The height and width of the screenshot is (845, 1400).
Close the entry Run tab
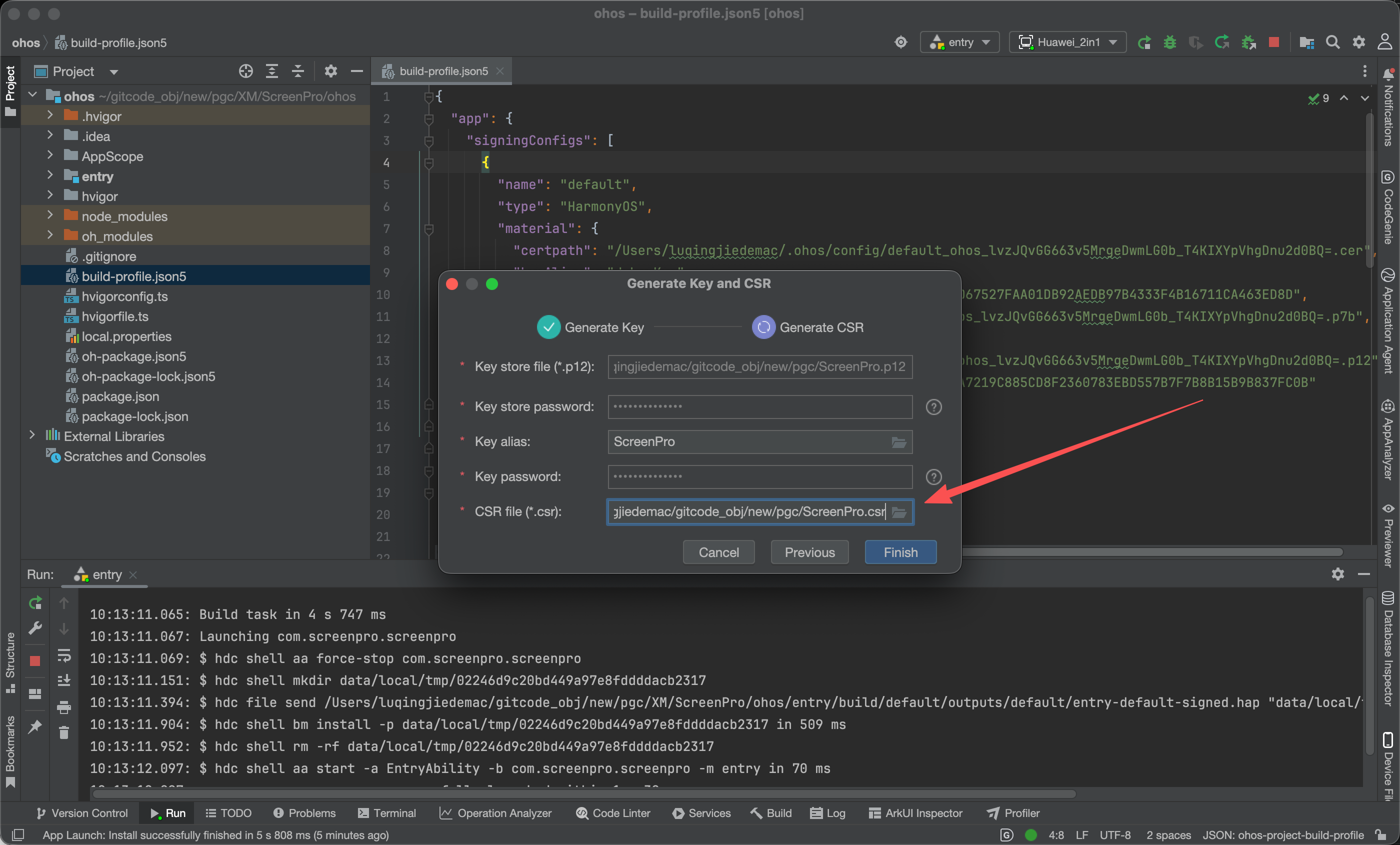pos(133,575)
